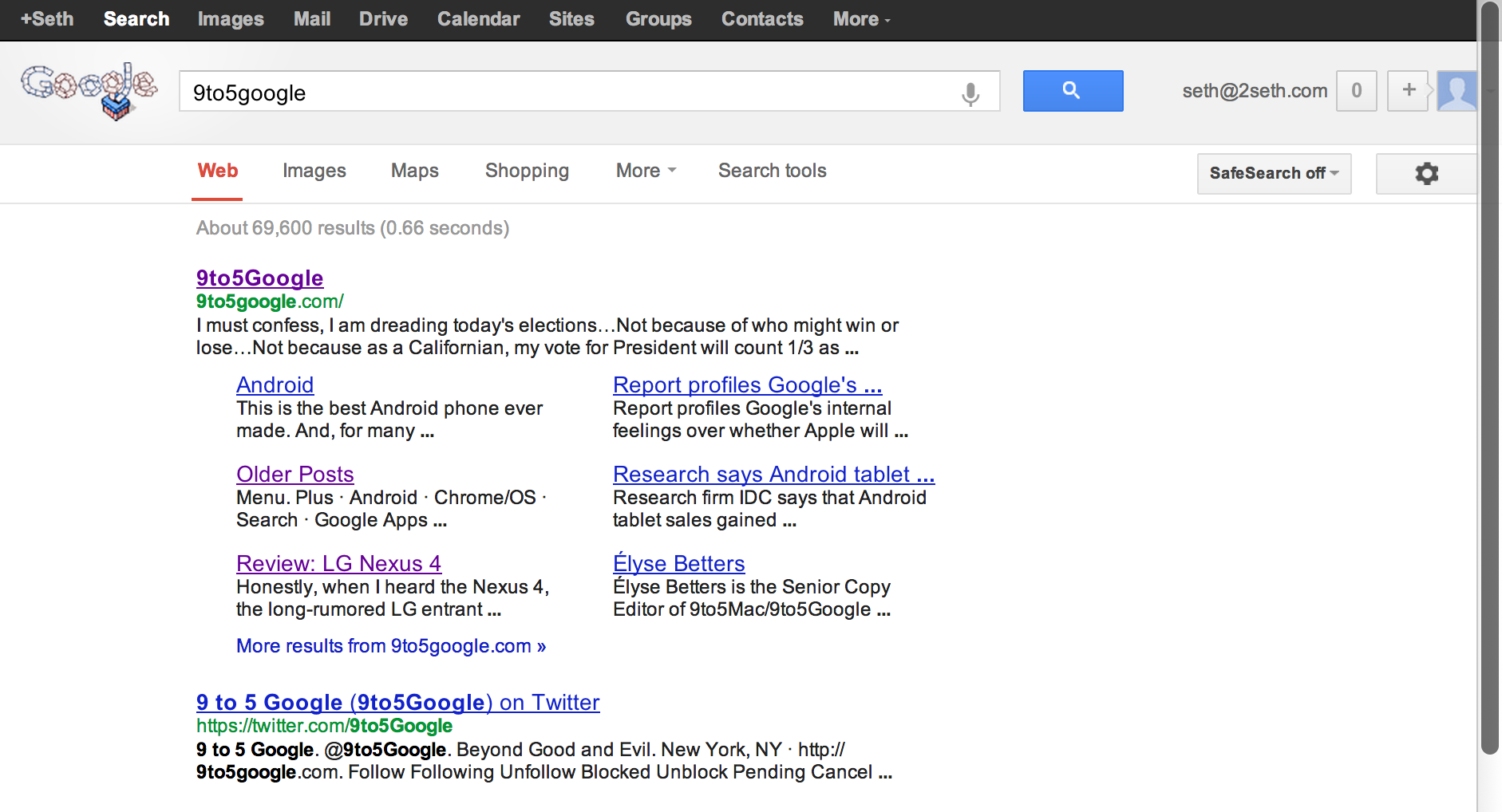Click seth@2seth.com account email
The width and height of the screenshot is (1502, 812).
1255,91
